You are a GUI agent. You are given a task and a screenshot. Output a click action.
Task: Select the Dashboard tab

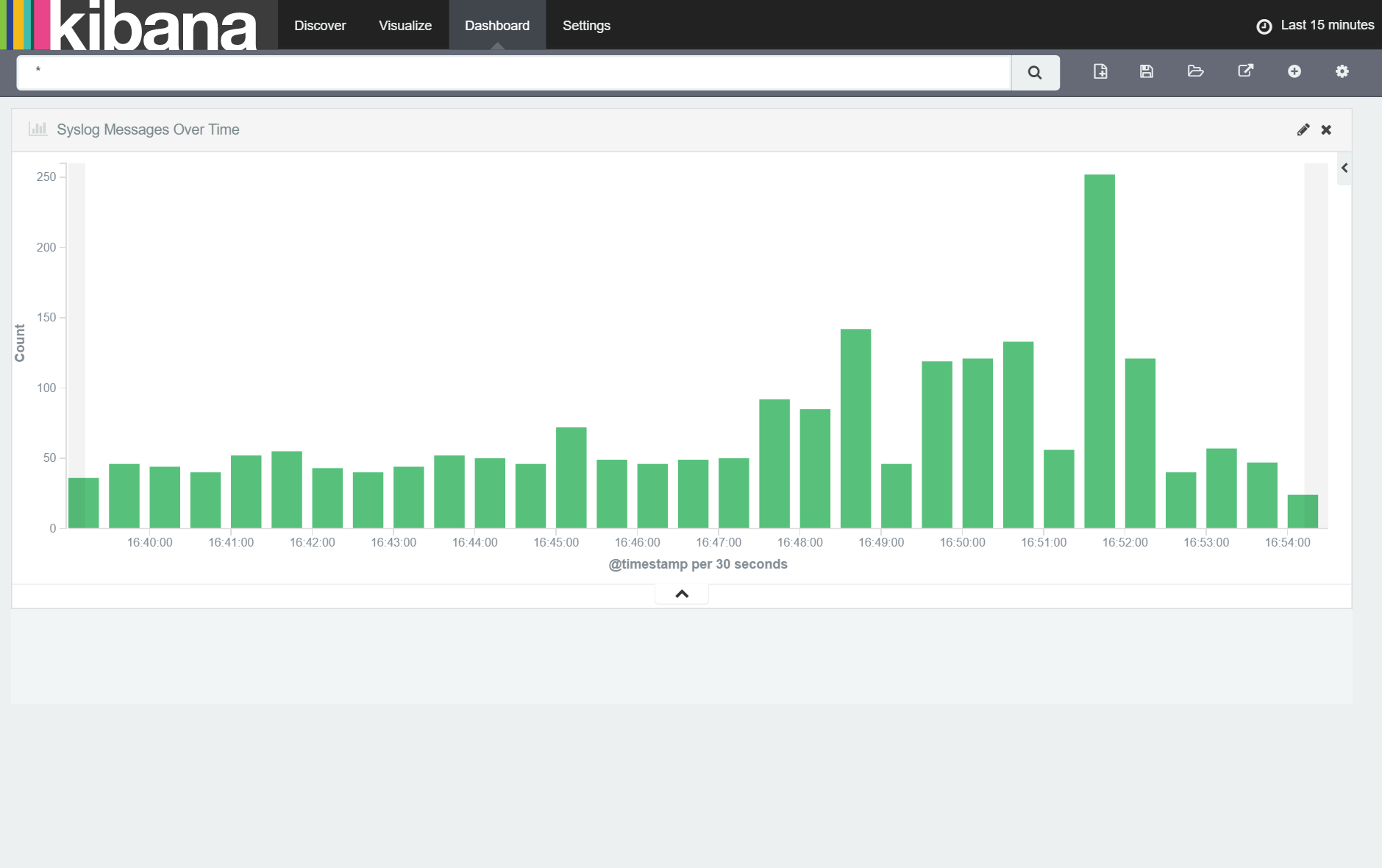pos(497,25)
